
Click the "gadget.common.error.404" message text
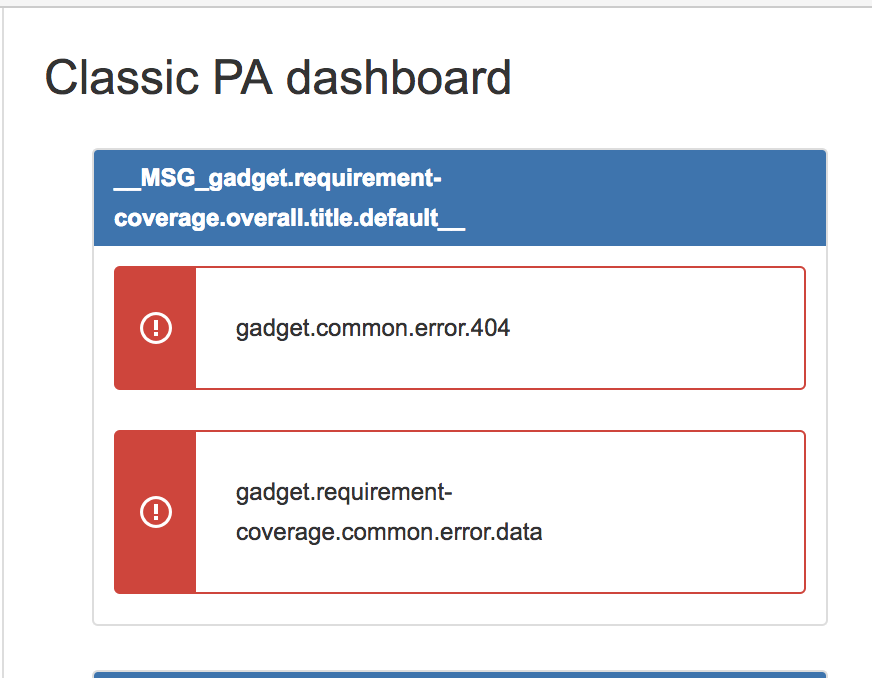click(x=373, y=328)
